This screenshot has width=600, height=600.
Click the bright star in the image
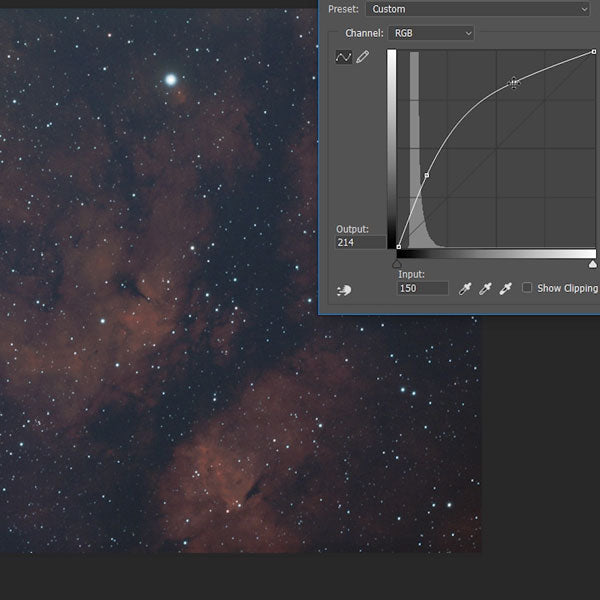[x=171, y=79]
